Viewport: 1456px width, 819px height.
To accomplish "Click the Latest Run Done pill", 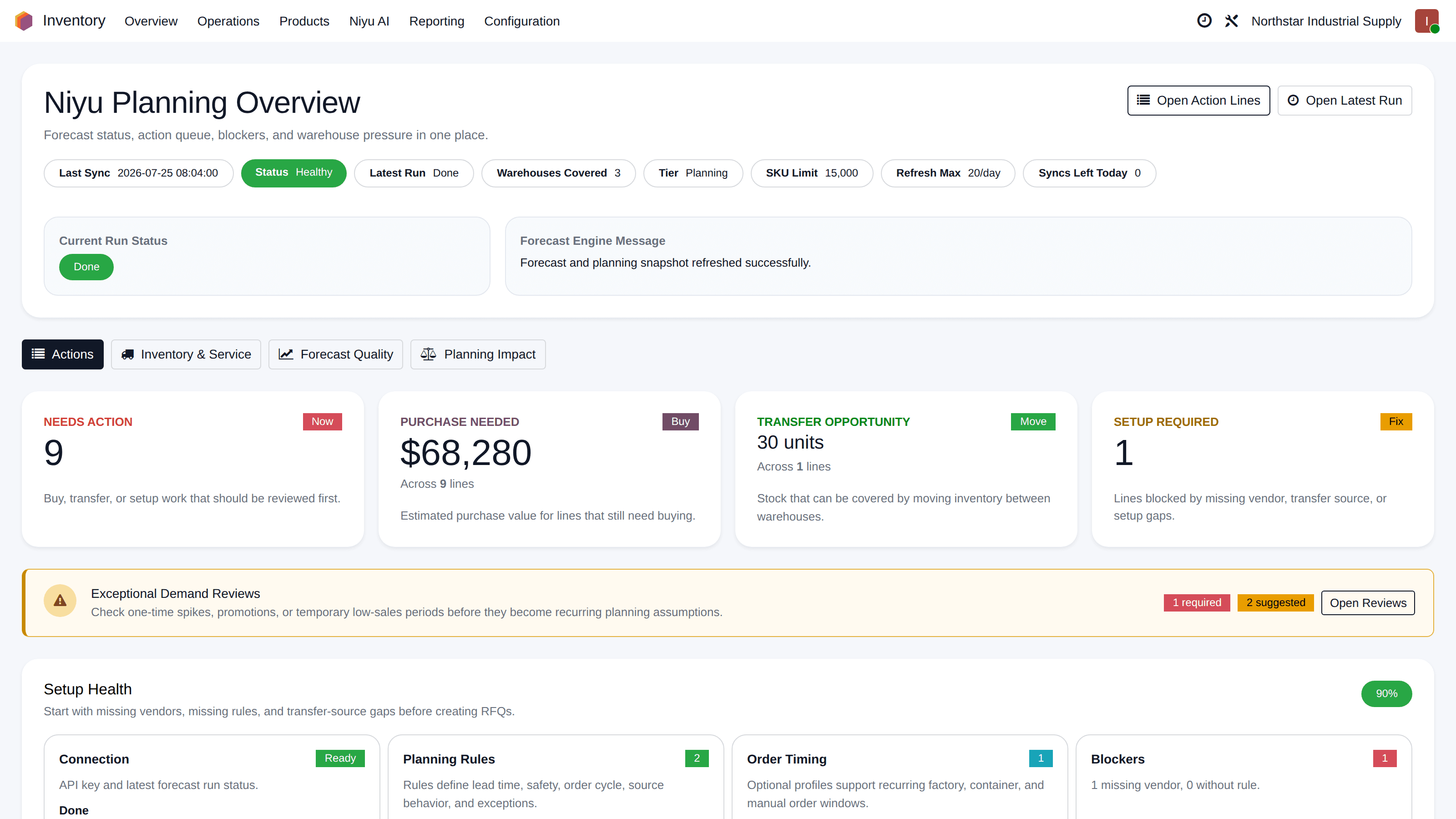I will (x=414, y=173).
